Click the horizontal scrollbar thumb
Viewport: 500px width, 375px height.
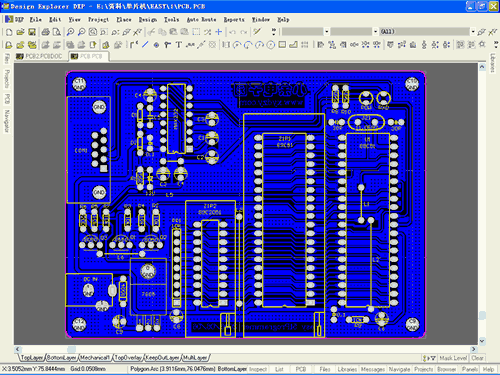pyautogui.click(x=71, y=349)
